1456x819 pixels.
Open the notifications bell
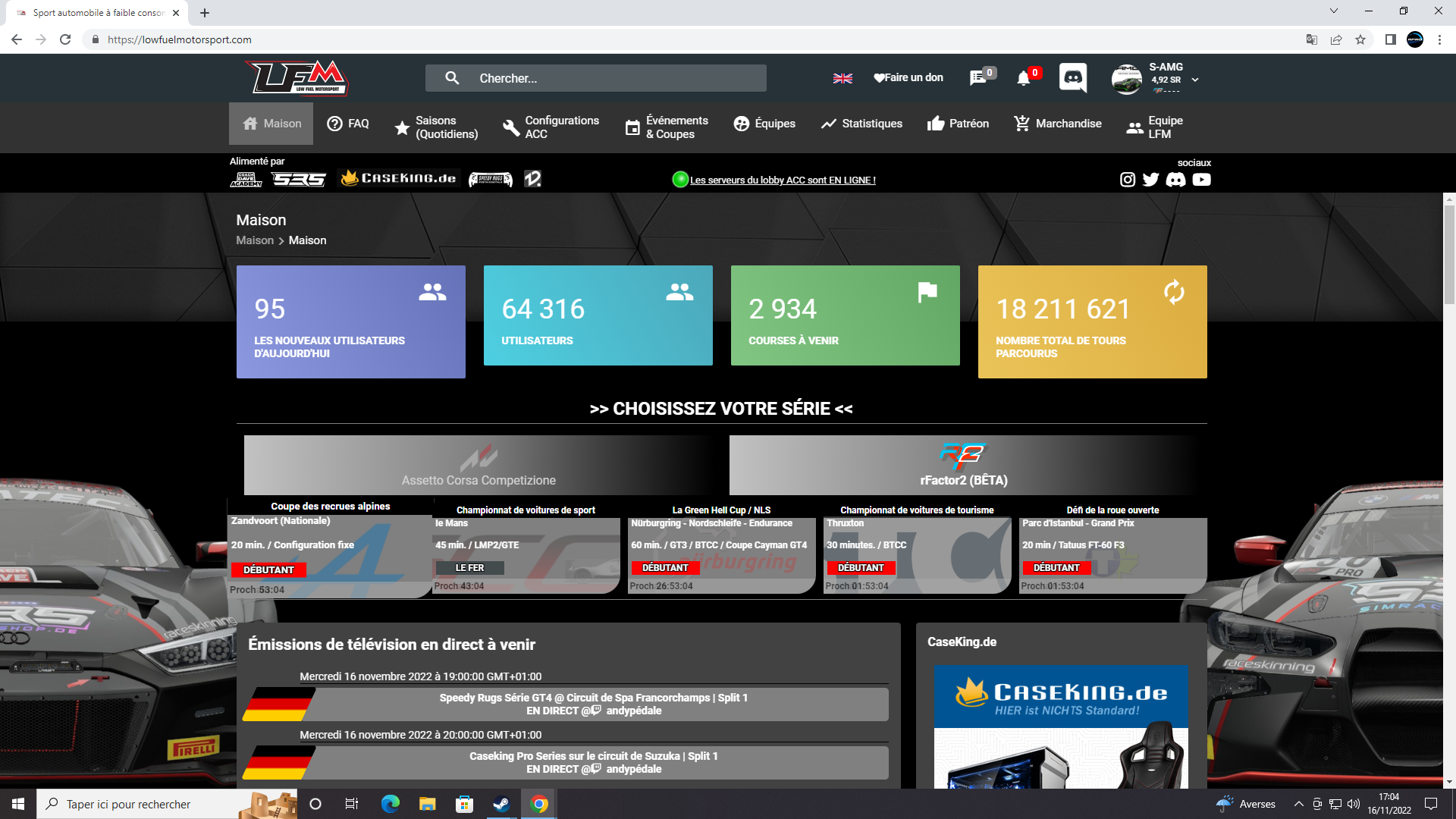click(x=1023, y=78)
